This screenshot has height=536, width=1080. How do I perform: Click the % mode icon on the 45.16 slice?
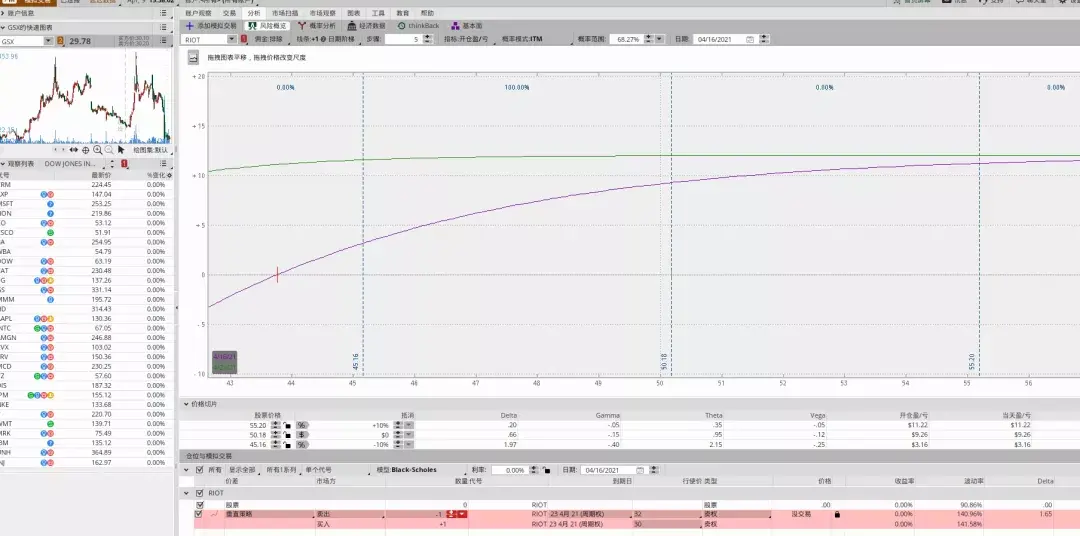tap(301, 444)
